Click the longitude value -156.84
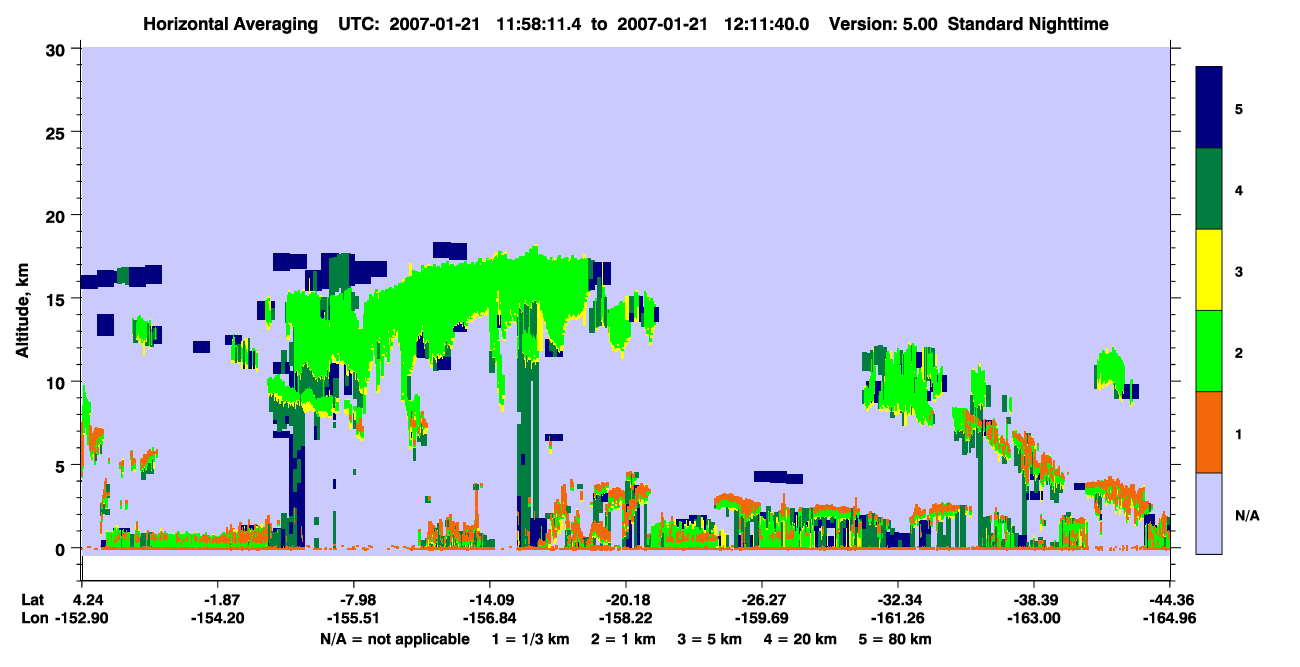The height and width of the screenshot is (667, 1300). tap(490, 619)
